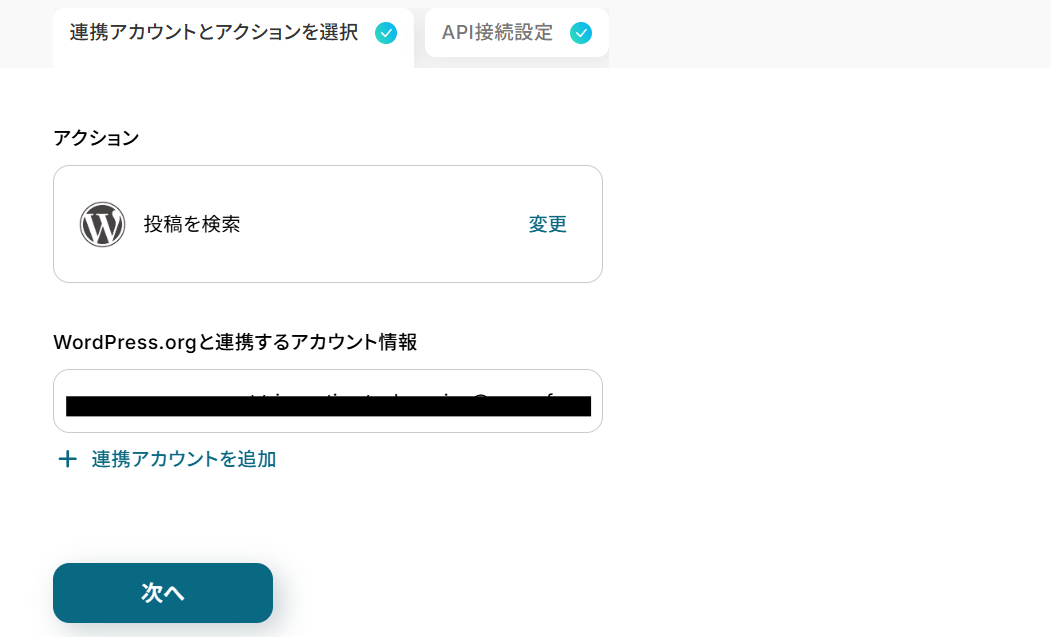1051x637 pixels.
Task: Click the WordPress.orgと連携するアカウント情報 label
Action: pyautogui.click(x=235, y=342)
